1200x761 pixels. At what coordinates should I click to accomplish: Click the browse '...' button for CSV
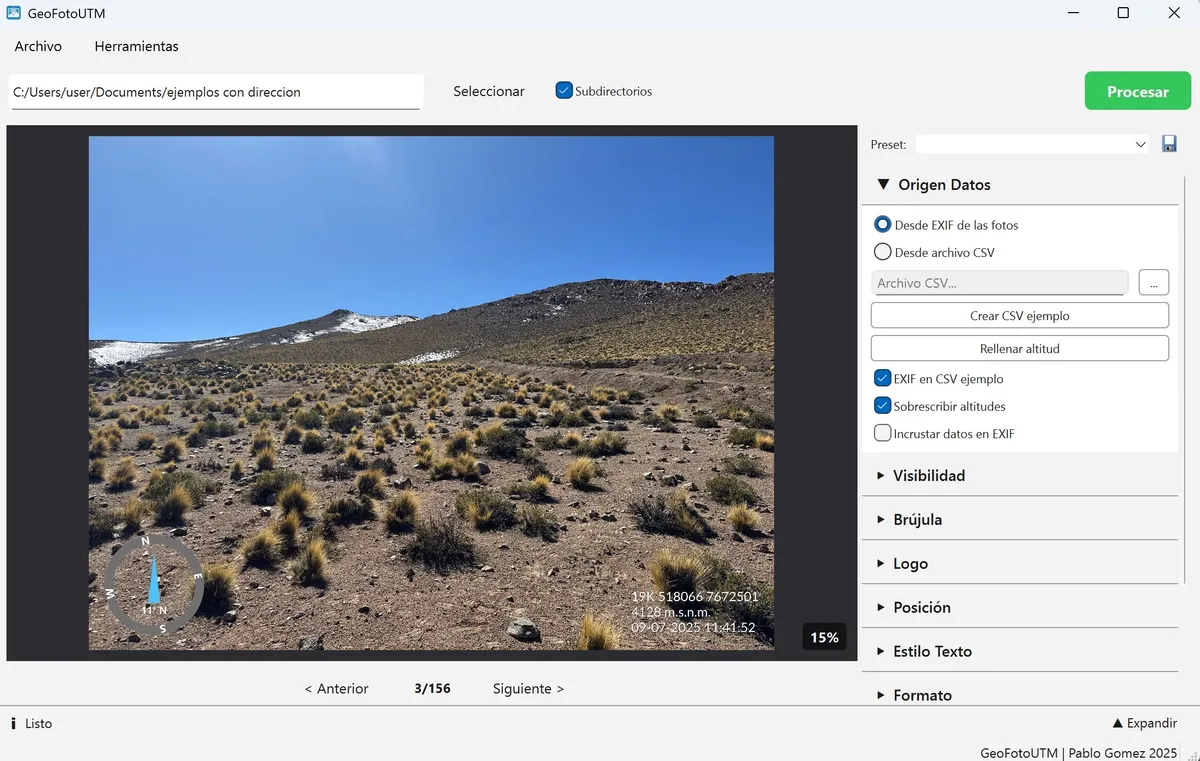click(1154, 283)
